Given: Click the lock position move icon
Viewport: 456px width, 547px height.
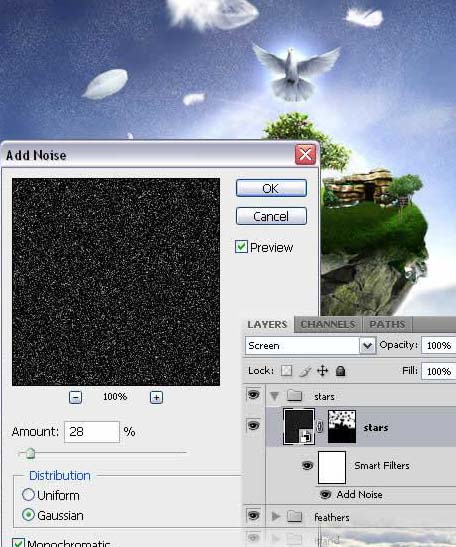Looking at the screenshot, I should point(322,370).
